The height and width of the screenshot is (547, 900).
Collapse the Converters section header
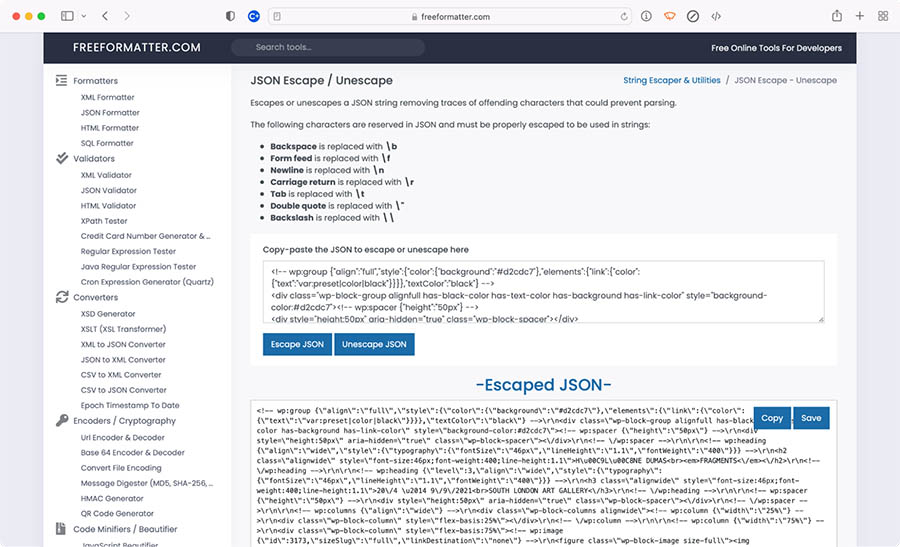tap(95, 297)
